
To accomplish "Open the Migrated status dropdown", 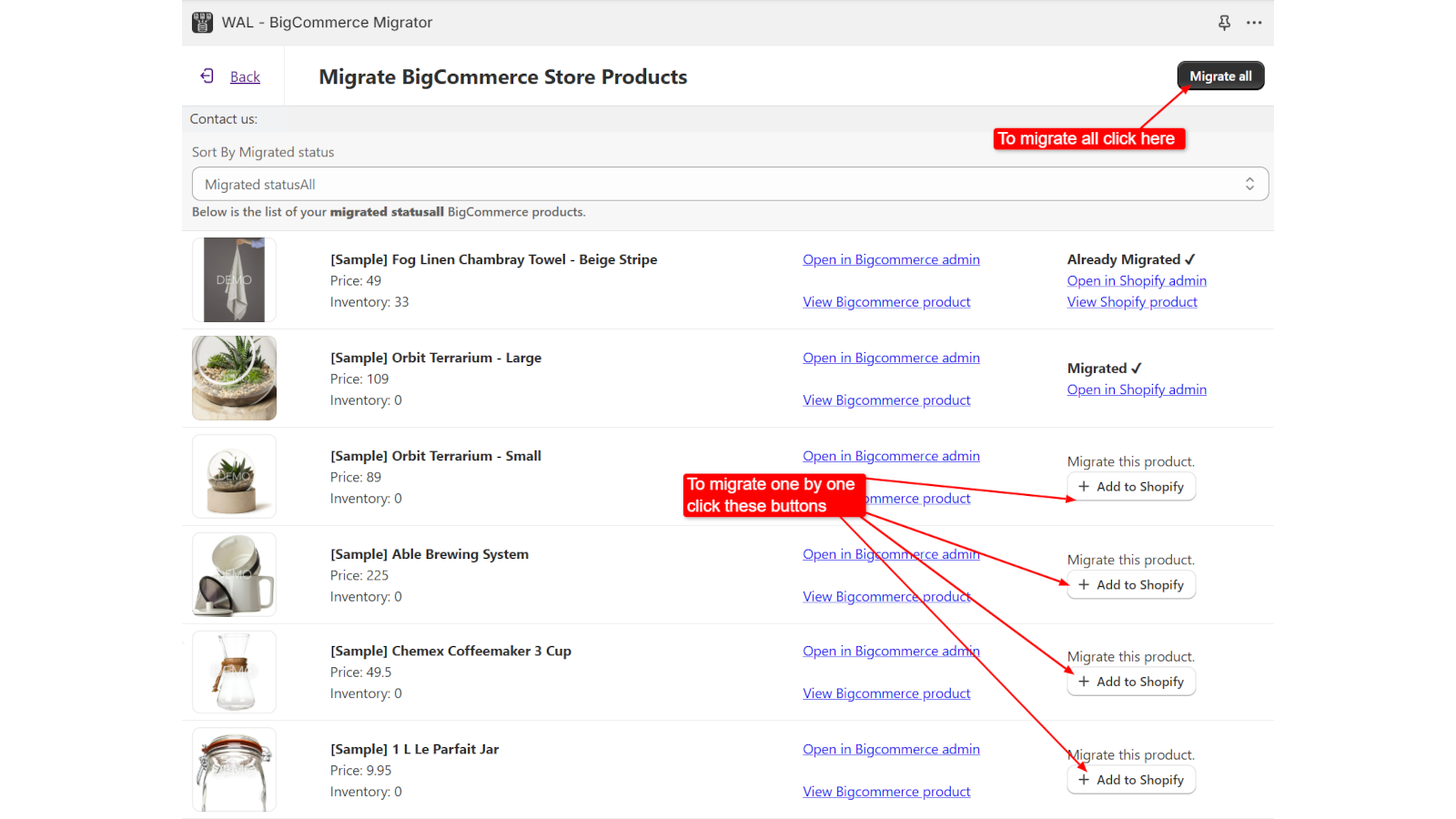I will point(728,183).
